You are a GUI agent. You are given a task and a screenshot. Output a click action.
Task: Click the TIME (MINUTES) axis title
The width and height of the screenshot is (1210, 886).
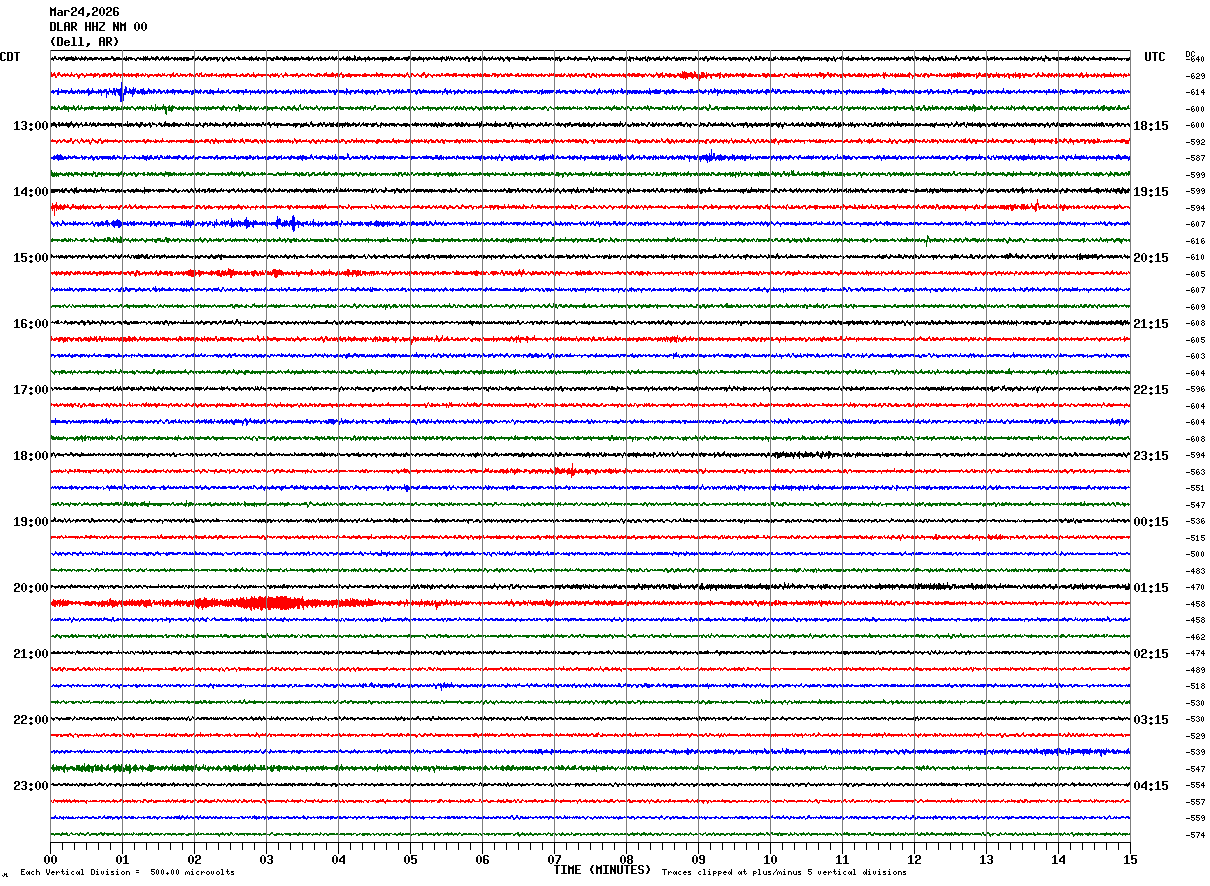pos(602,870)
